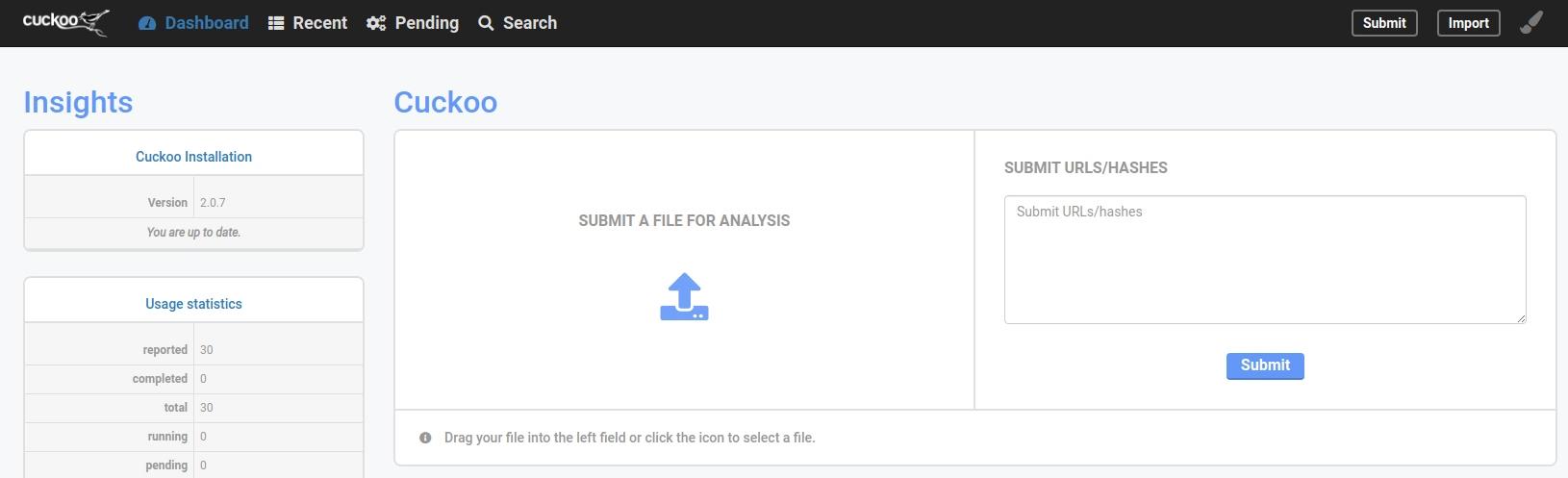
Task: Click the Submit a File for Analysis label
Action: [684, 220]
